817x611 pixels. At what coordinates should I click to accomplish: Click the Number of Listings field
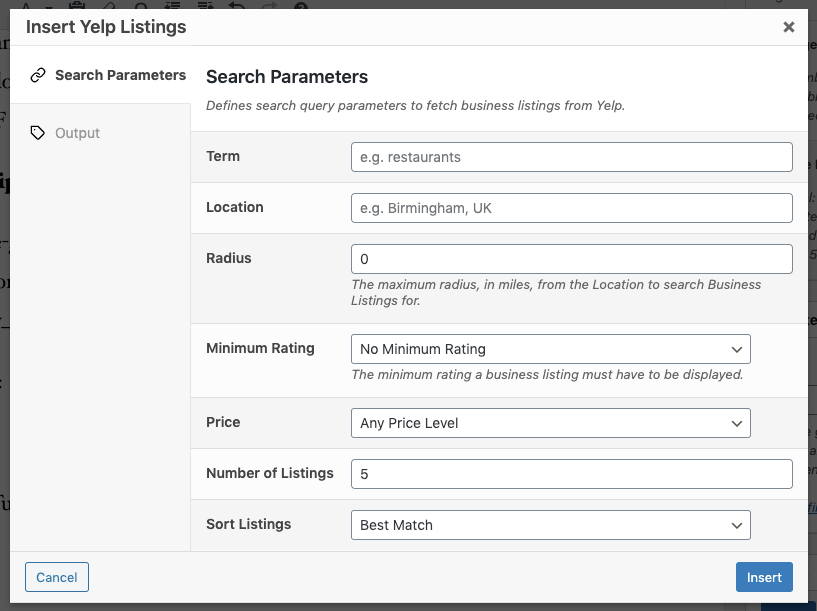(x=572, y=474)
